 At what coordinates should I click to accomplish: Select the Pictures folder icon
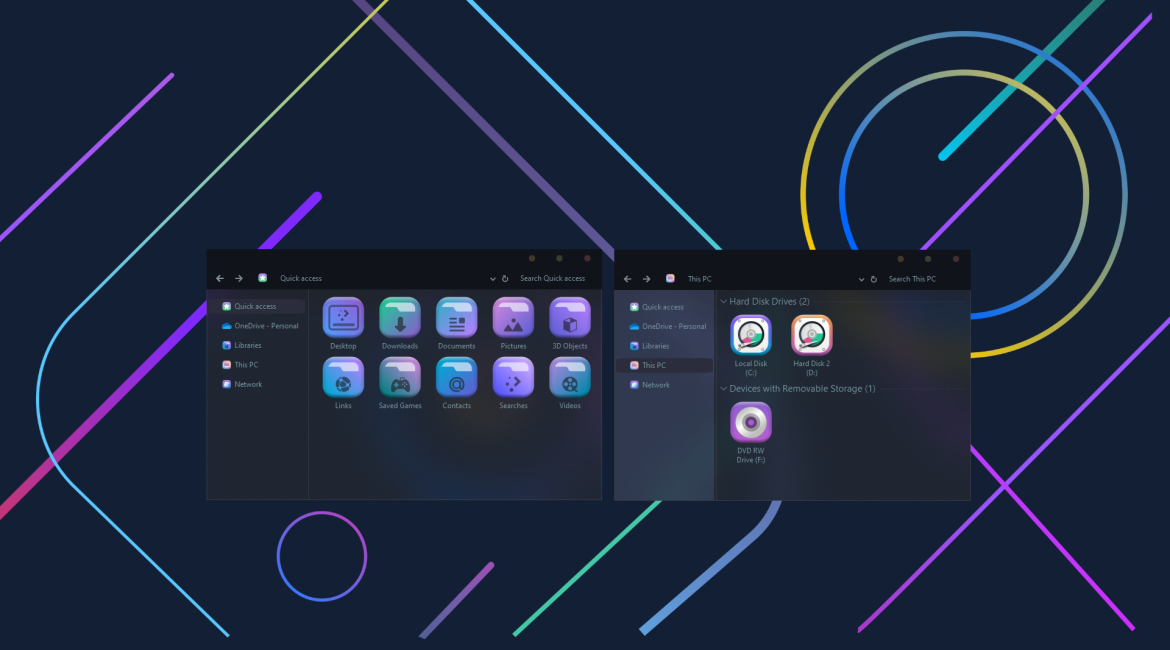tap(513, 318)
